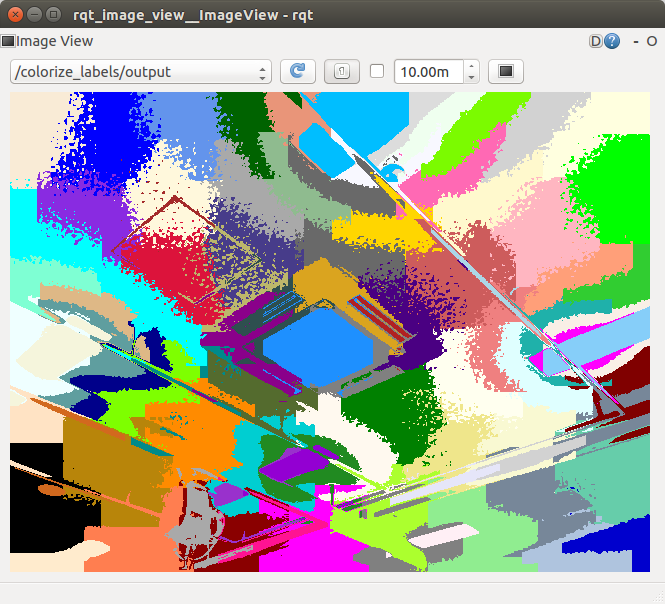Click the dash button at the panel's top right
665x604 pixels.
click(x=636, y=42)
